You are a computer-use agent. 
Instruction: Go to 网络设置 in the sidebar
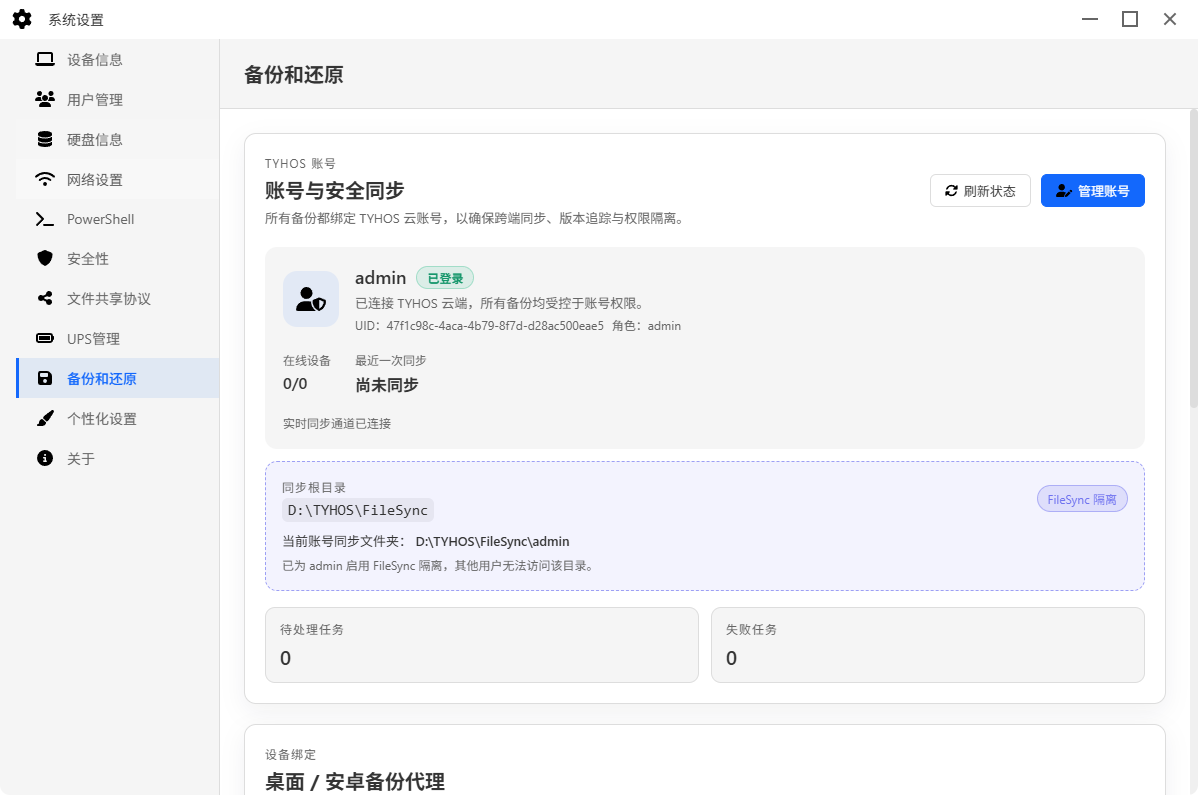click(x=118, y=179)
